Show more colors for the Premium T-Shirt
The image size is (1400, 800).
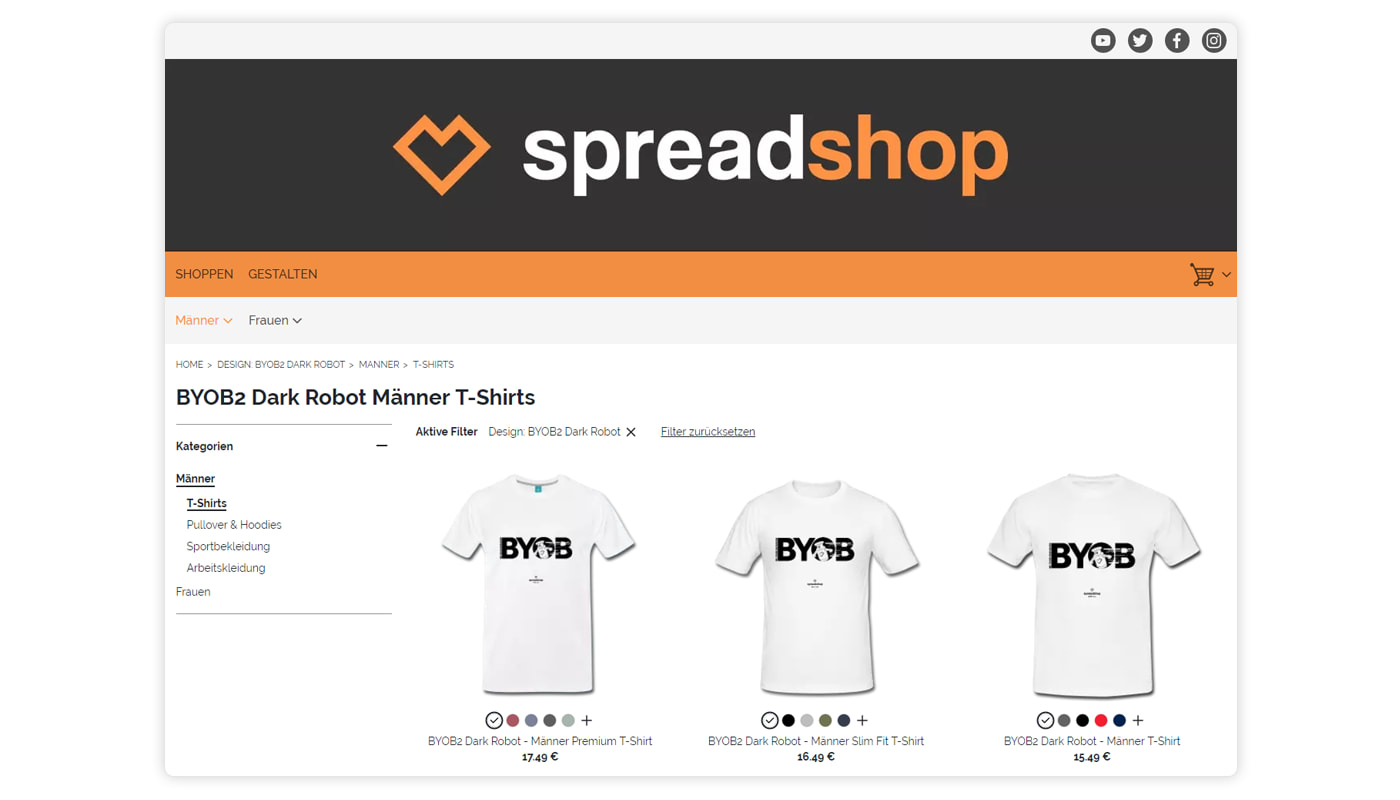pos(587,720)
